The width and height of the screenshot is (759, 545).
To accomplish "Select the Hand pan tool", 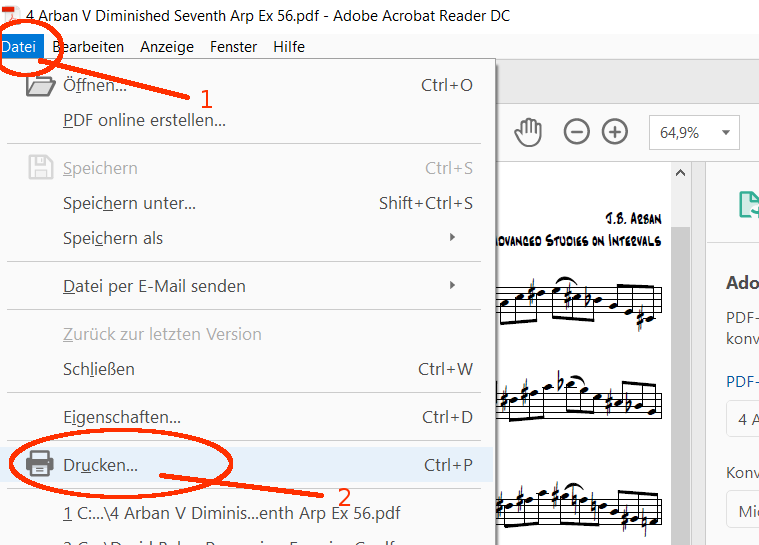I will (528, 132).
